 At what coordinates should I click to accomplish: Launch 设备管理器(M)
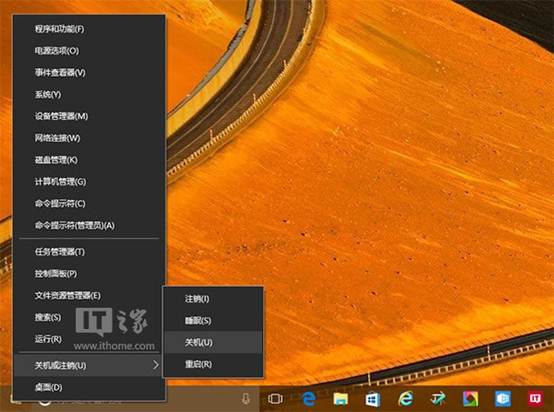coord(89,116)
